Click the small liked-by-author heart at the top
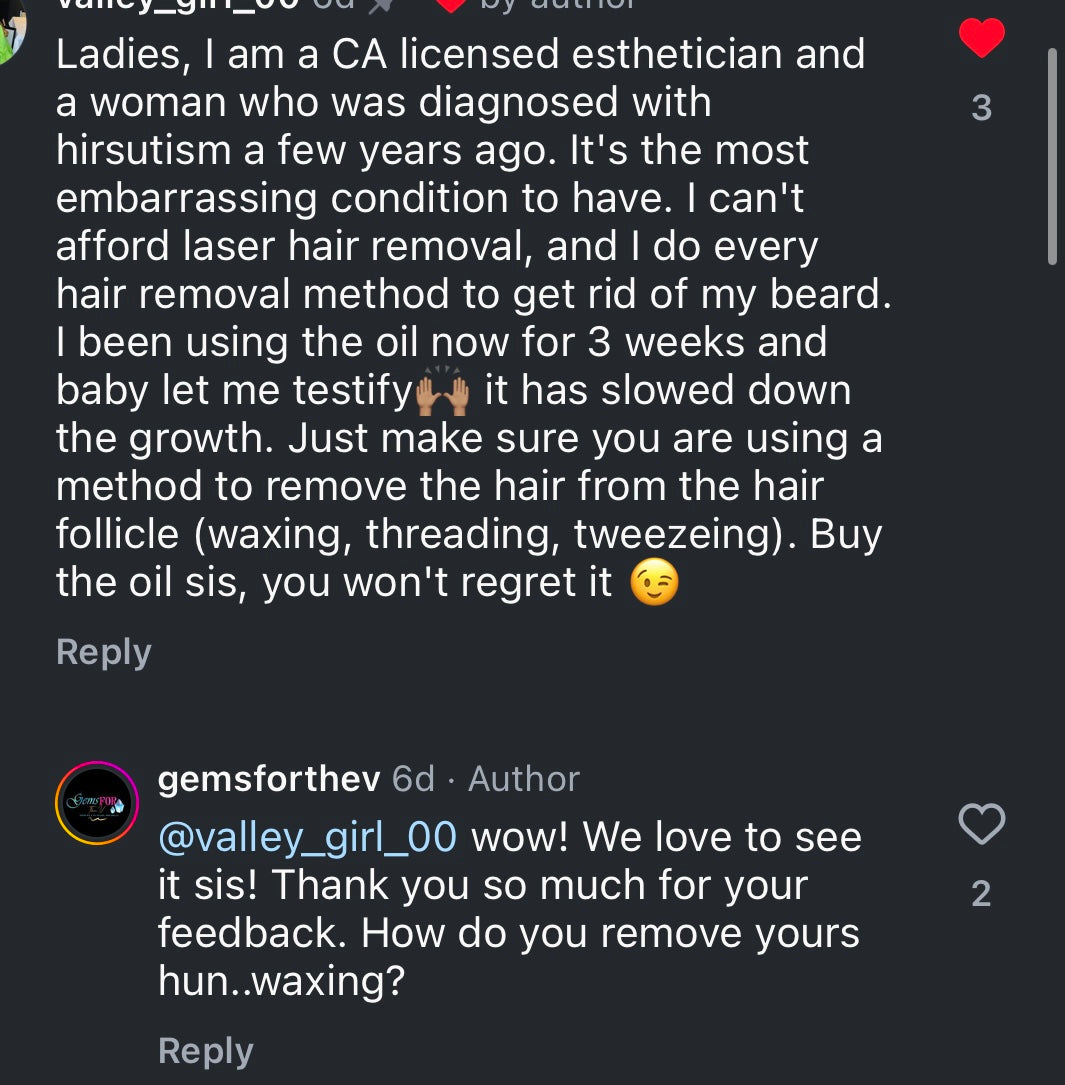Viewport: 1065px width, 1085px height. (452, 4)
